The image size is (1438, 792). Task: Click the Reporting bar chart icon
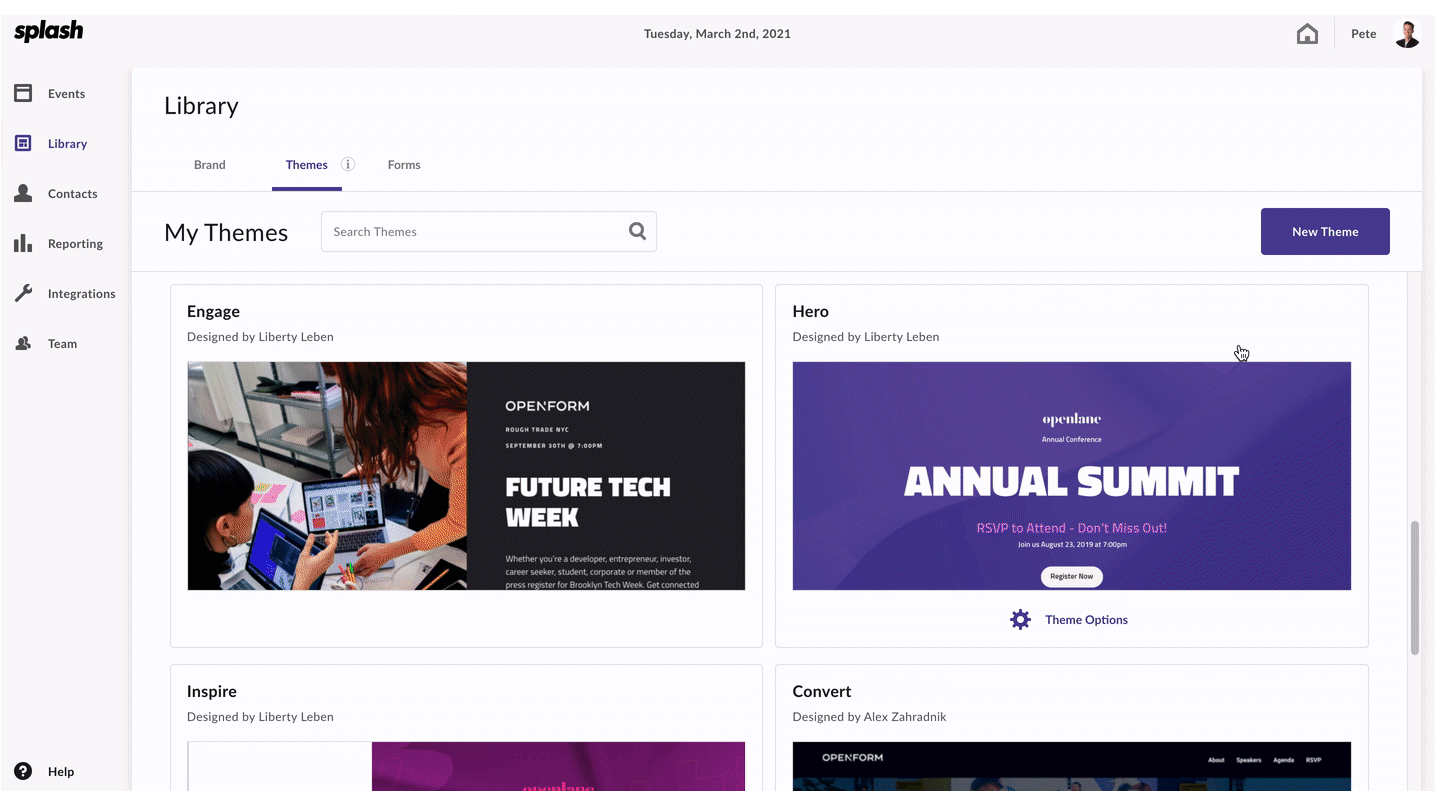coord(23,243)
